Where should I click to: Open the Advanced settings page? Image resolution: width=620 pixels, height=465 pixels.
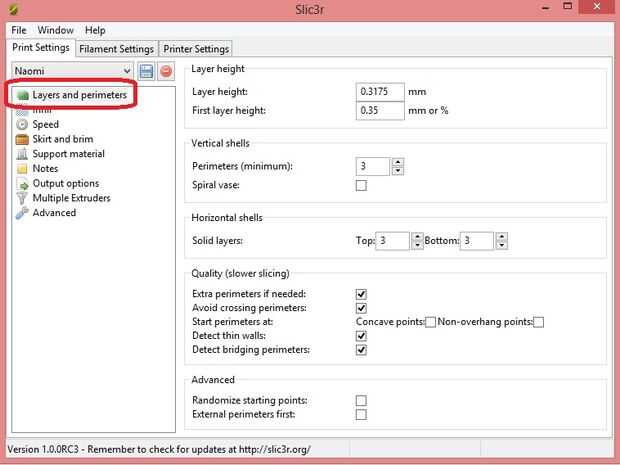pos(54,213)
